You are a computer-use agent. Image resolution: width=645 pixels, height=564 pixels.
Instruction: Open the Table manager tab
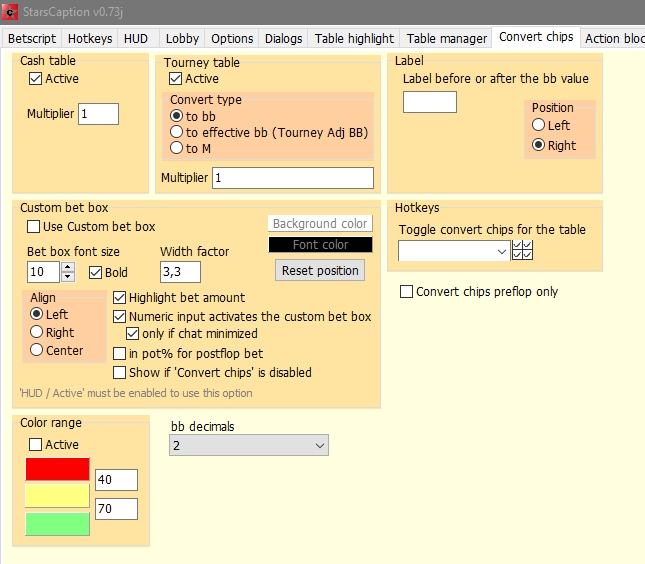(447, 38)
